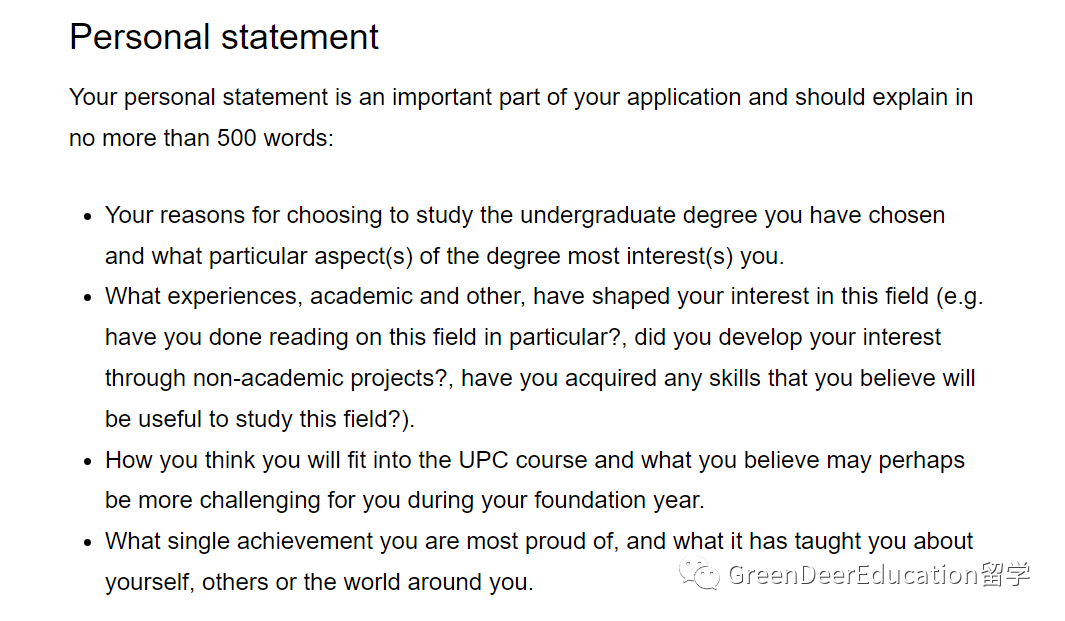Click the word 'aspect(s)'
The image size is (1065, 621).
(362, 256)
